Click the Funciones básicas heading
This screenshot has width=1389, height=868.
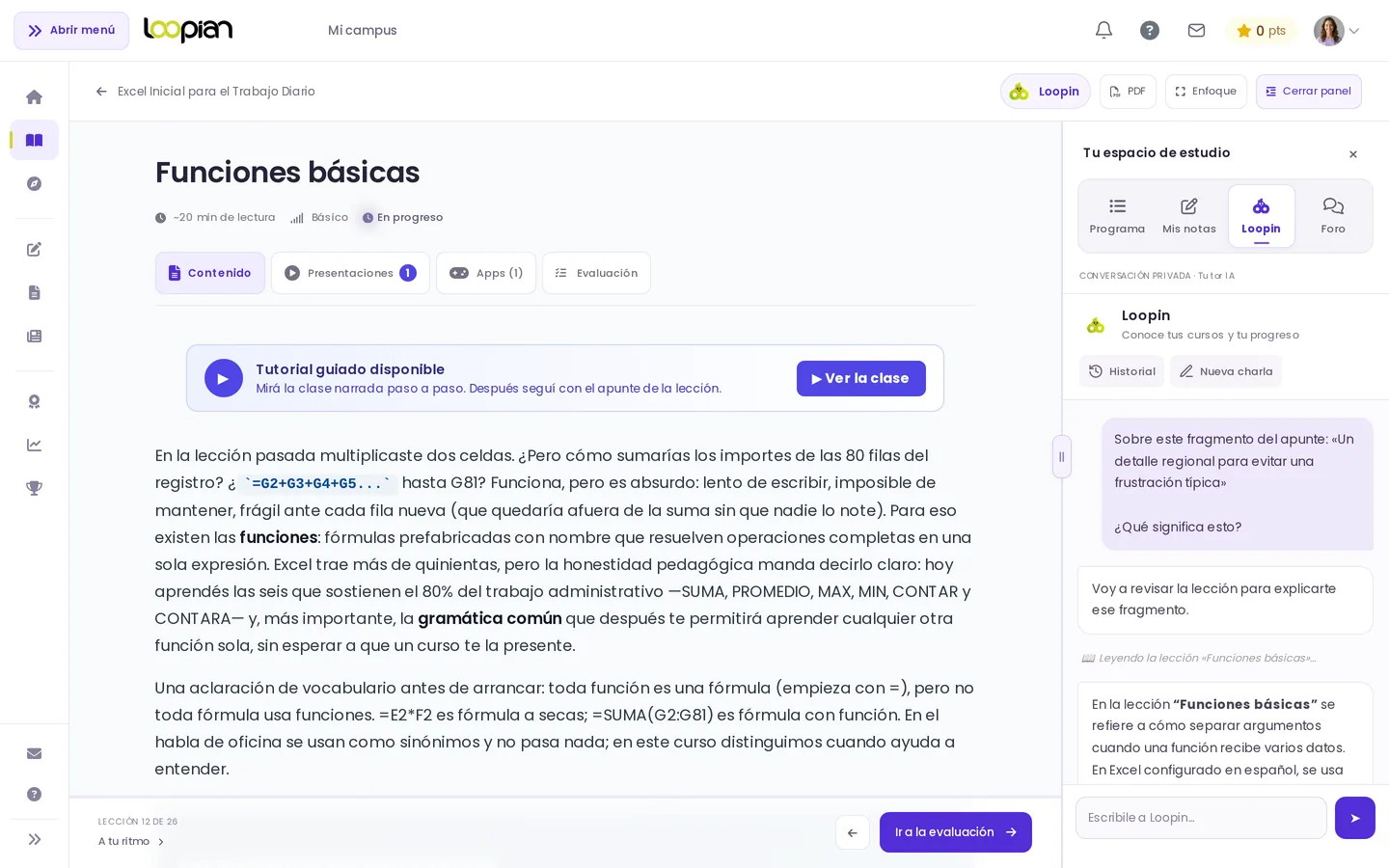pos(287,173)
